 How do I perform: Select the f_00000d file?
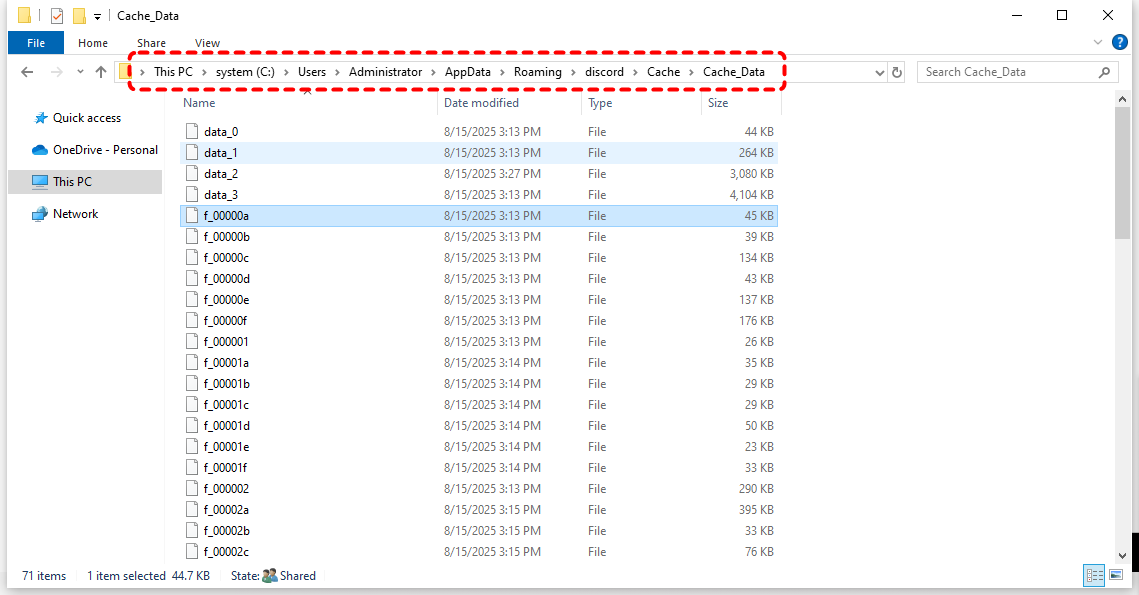479,279
